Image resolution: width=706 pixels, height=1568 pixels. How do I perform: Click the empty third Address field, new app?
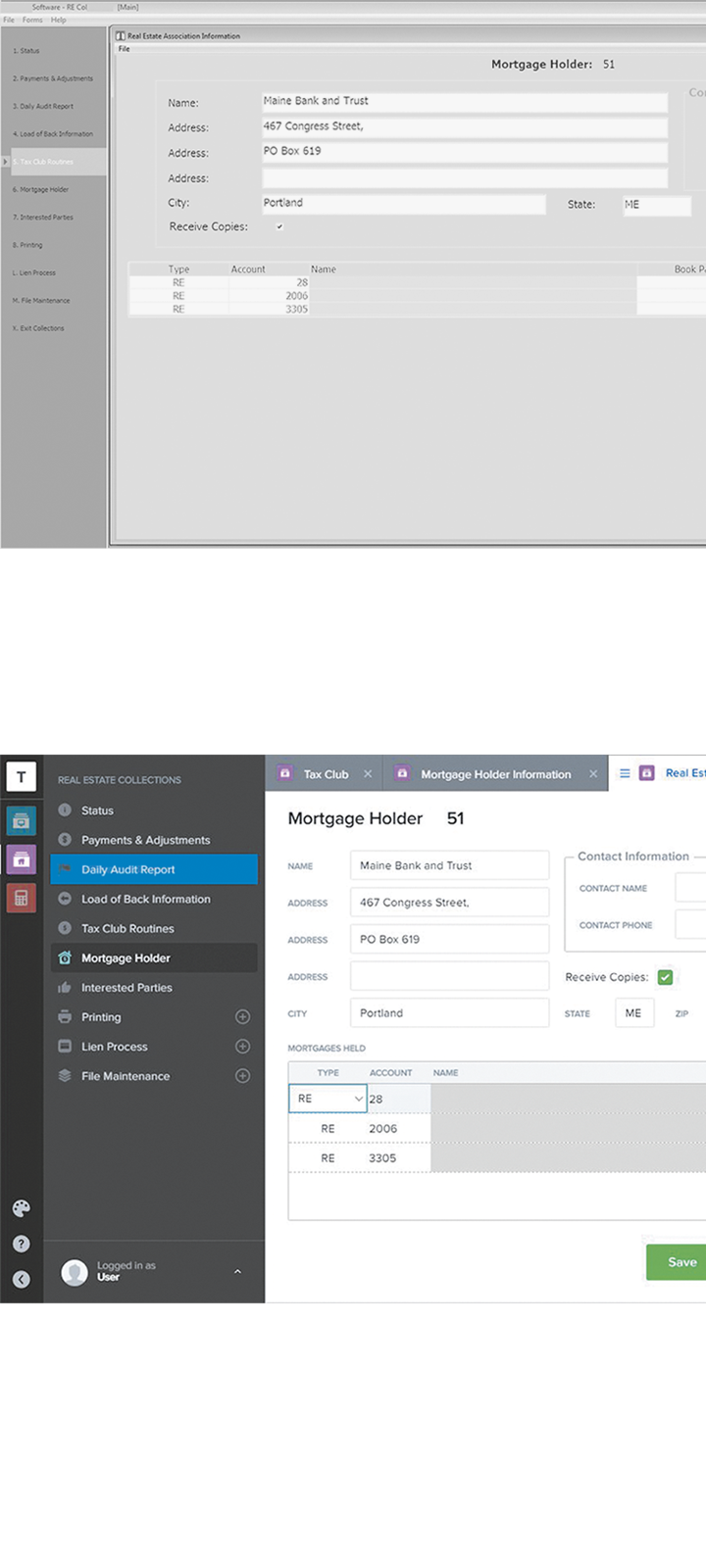[449, 976]
